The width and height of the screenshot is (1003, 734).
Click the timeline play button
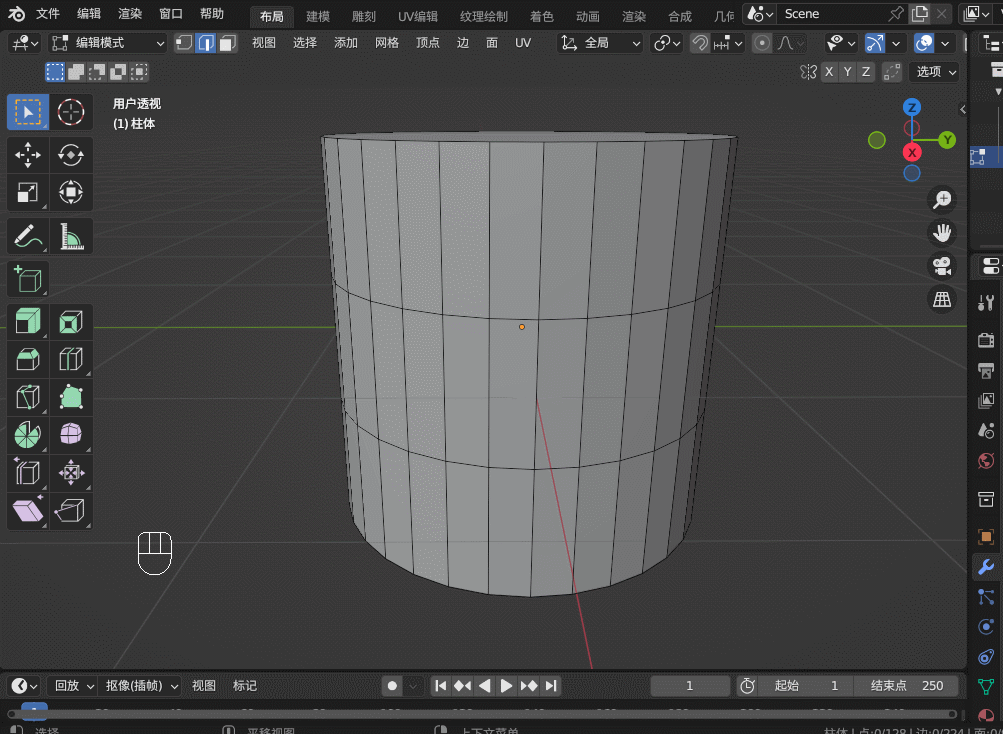(507, 685)
